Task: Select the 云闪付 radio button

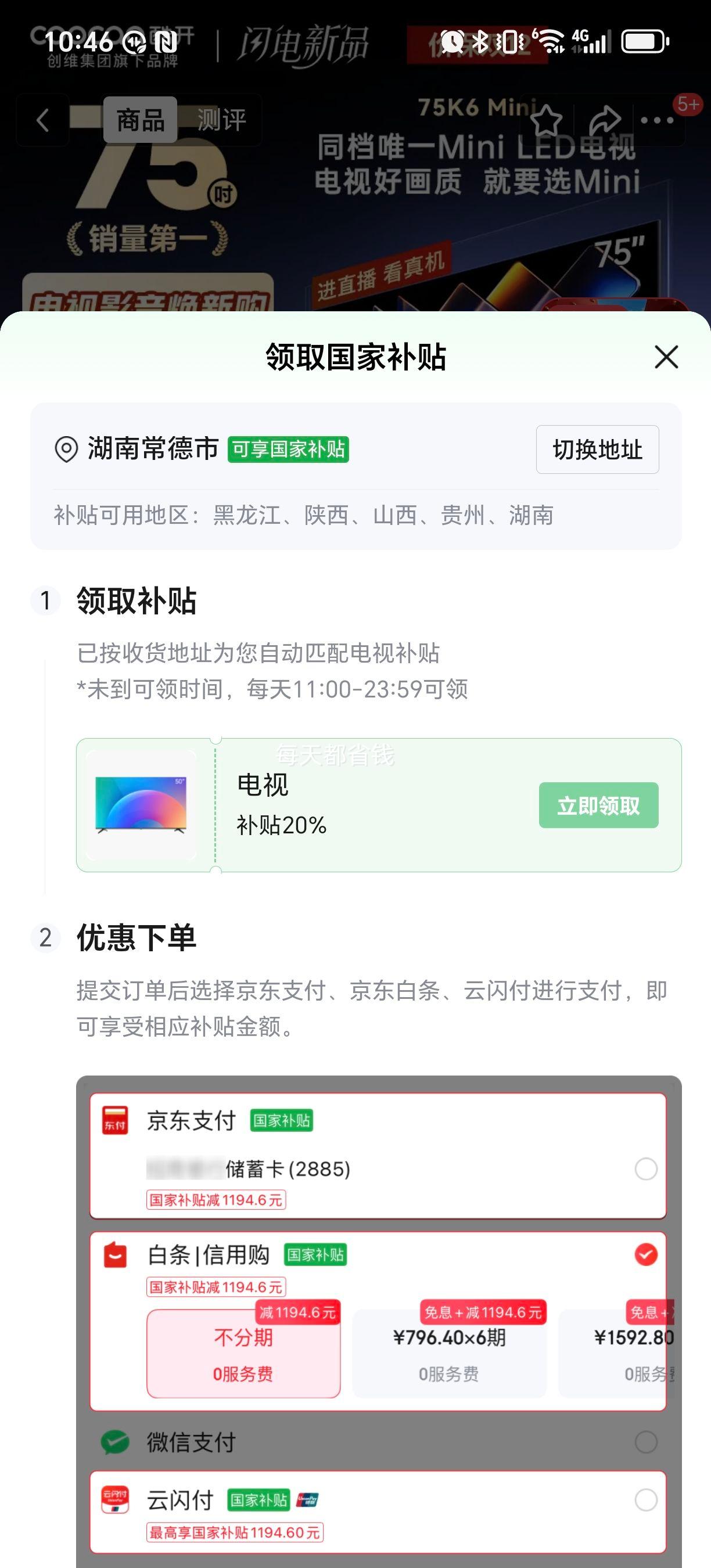Action: 645,1500
